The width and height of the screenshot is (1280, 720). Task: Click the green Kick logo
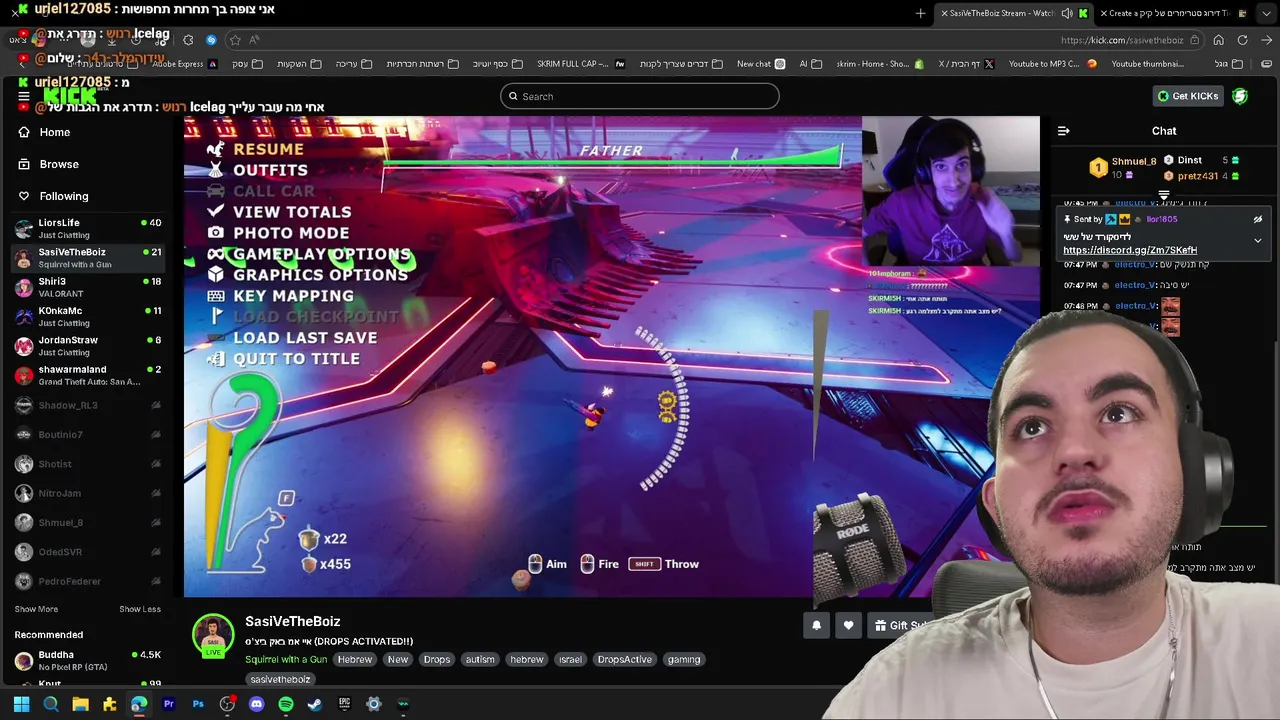[70, 96]
